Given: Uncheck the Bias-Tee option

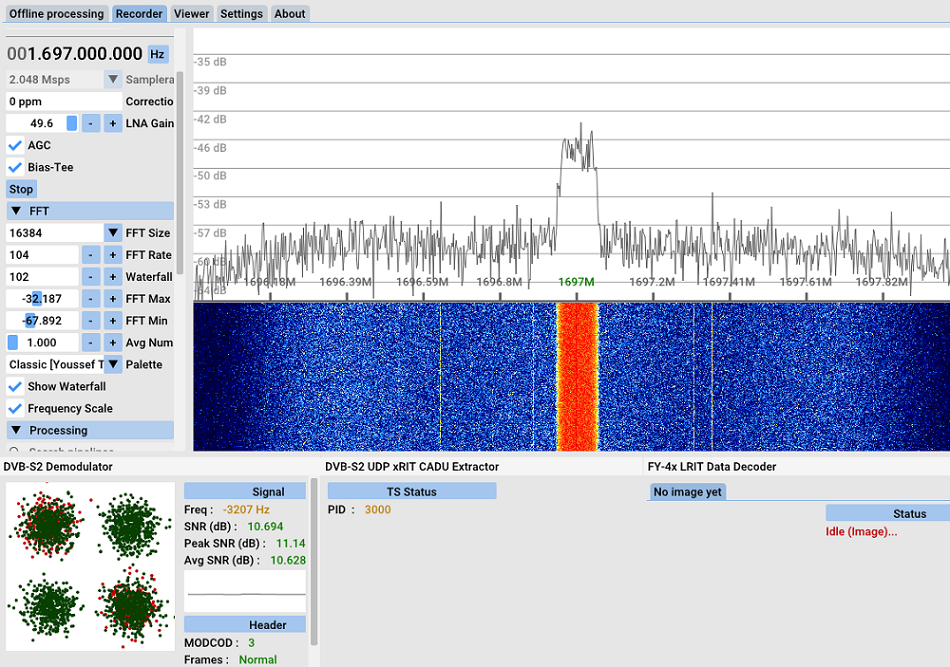Looking at the screenshot, I should (x=15, y=167).
